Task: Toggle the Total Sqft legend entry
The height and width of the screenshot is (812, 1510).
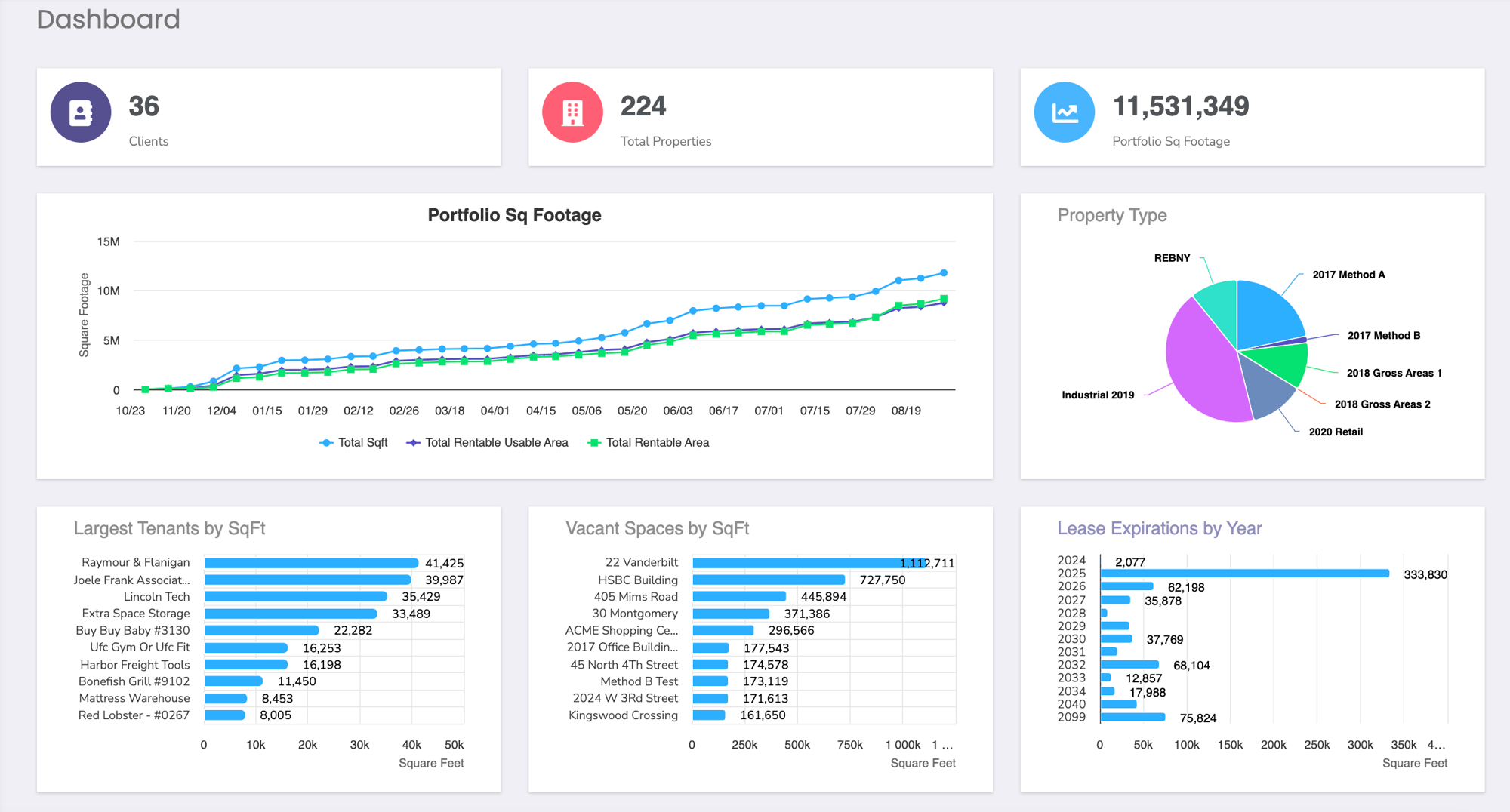Action: pyautogui.click(x=353, y=443)
